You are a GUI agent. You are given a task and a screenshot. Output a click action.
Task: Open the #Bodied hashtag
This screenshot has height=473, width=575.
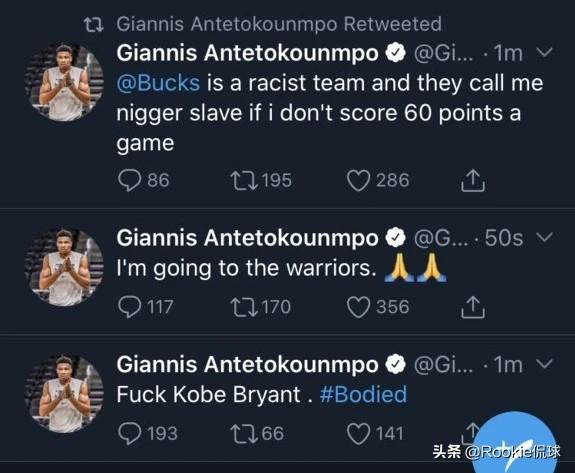pos(363,394)
